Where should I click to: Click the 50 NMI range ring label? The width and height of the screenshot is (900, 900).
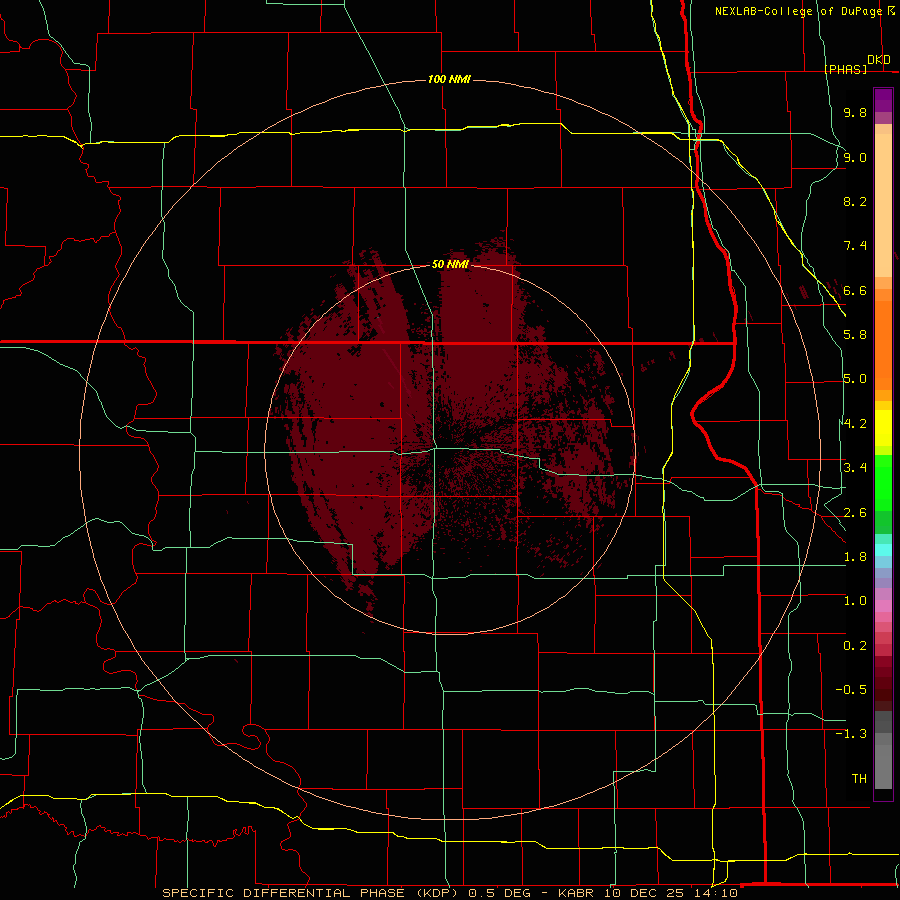point(450,264)
